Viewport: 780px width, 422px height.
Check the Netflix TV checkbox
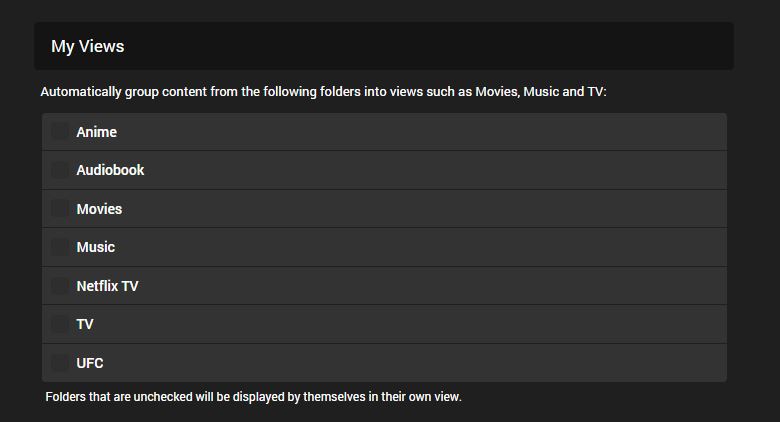pyautogui.click(x=61, y=286)
